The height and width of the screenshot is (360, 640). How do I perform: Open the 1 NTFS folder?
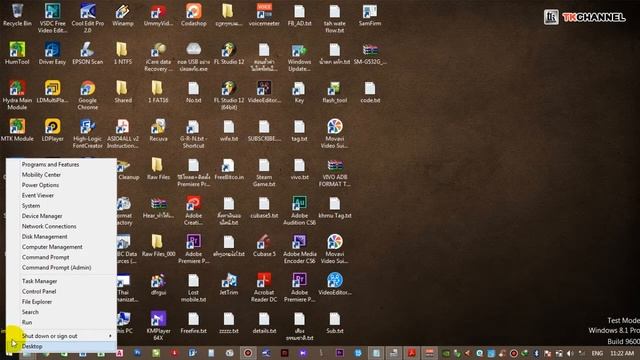coord(123,53)
